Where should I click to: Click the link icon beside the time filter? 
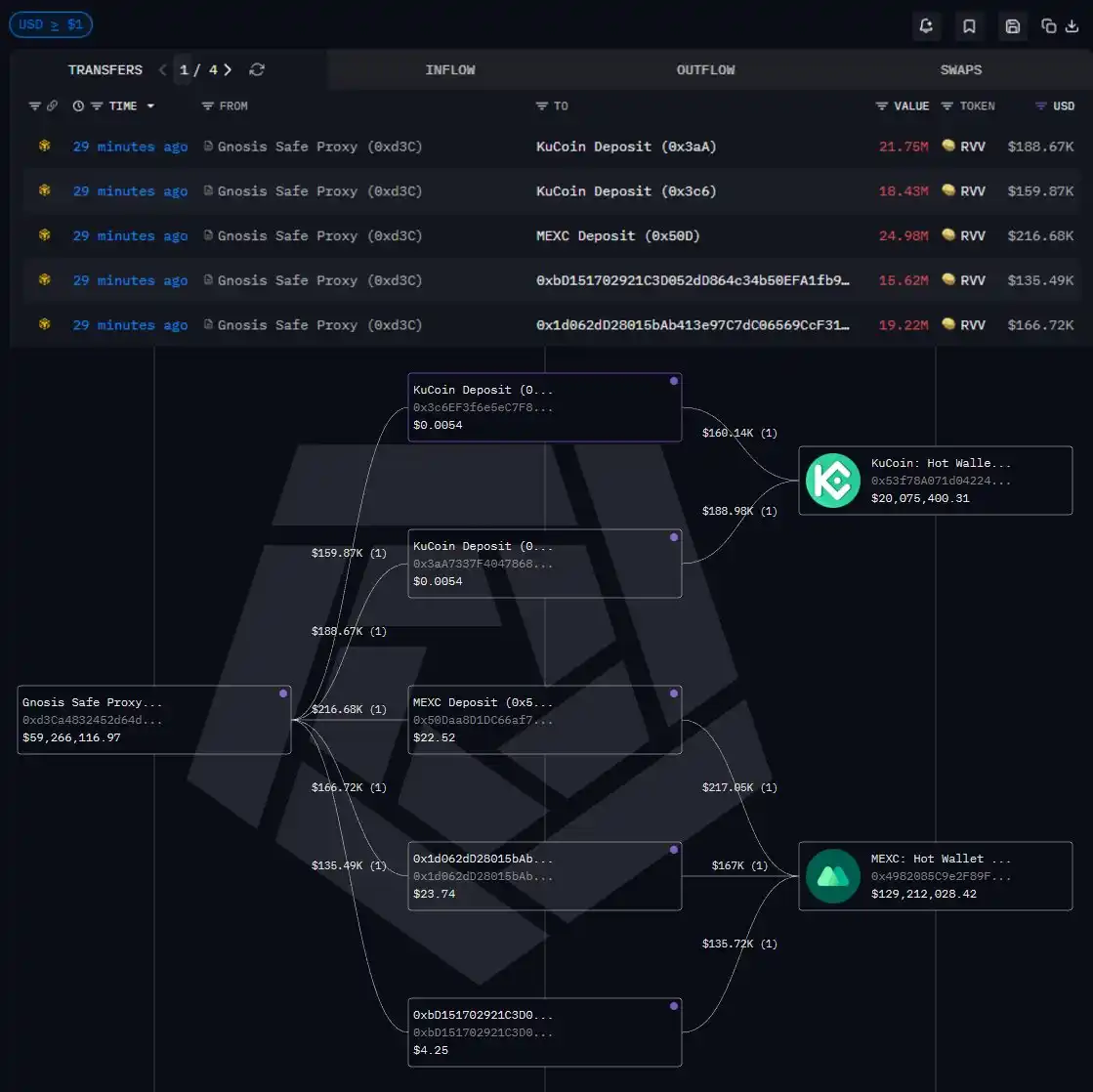[x=53, y=105]
